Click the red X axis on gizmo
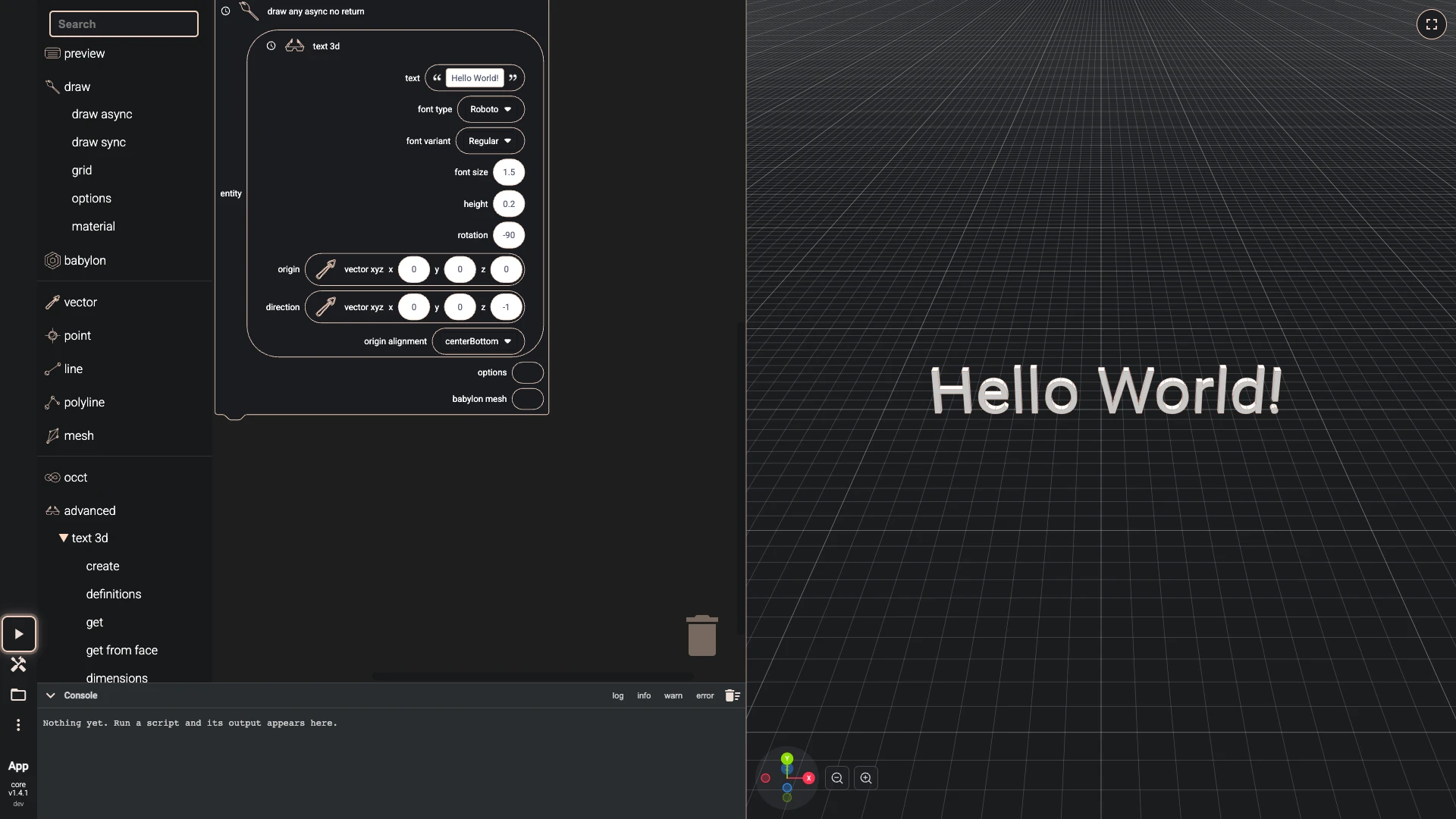The height and width of the screenshot is (819, 1456). pos(808,778)
